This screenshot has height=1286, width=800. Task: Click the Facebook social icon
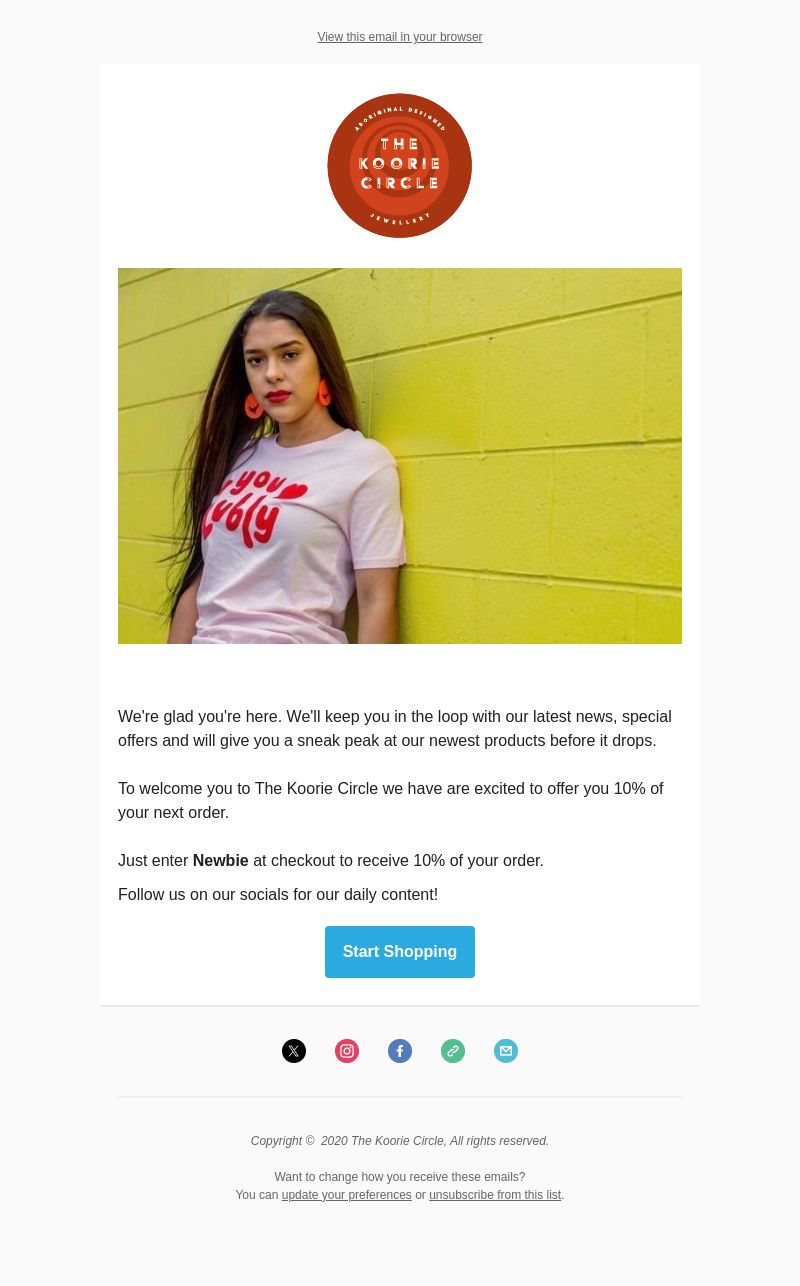coord(400,1051)
